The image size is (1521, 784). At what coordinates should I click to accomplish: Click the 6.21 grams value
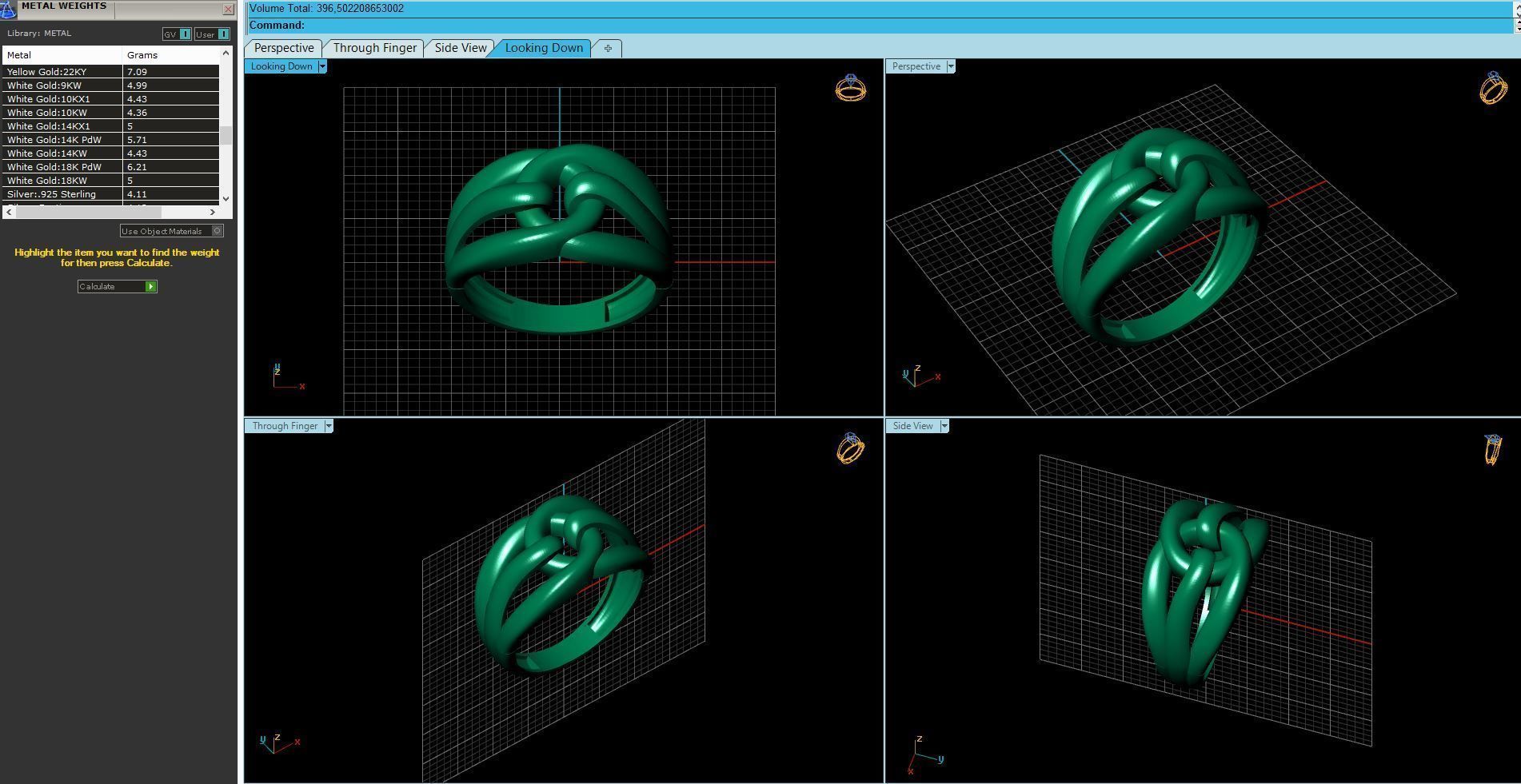[x=137, y=167]
